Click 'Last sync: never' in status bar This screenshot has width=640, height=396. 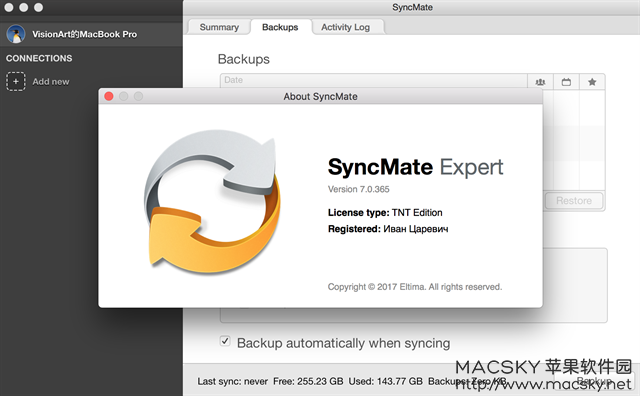pos(232,381)
